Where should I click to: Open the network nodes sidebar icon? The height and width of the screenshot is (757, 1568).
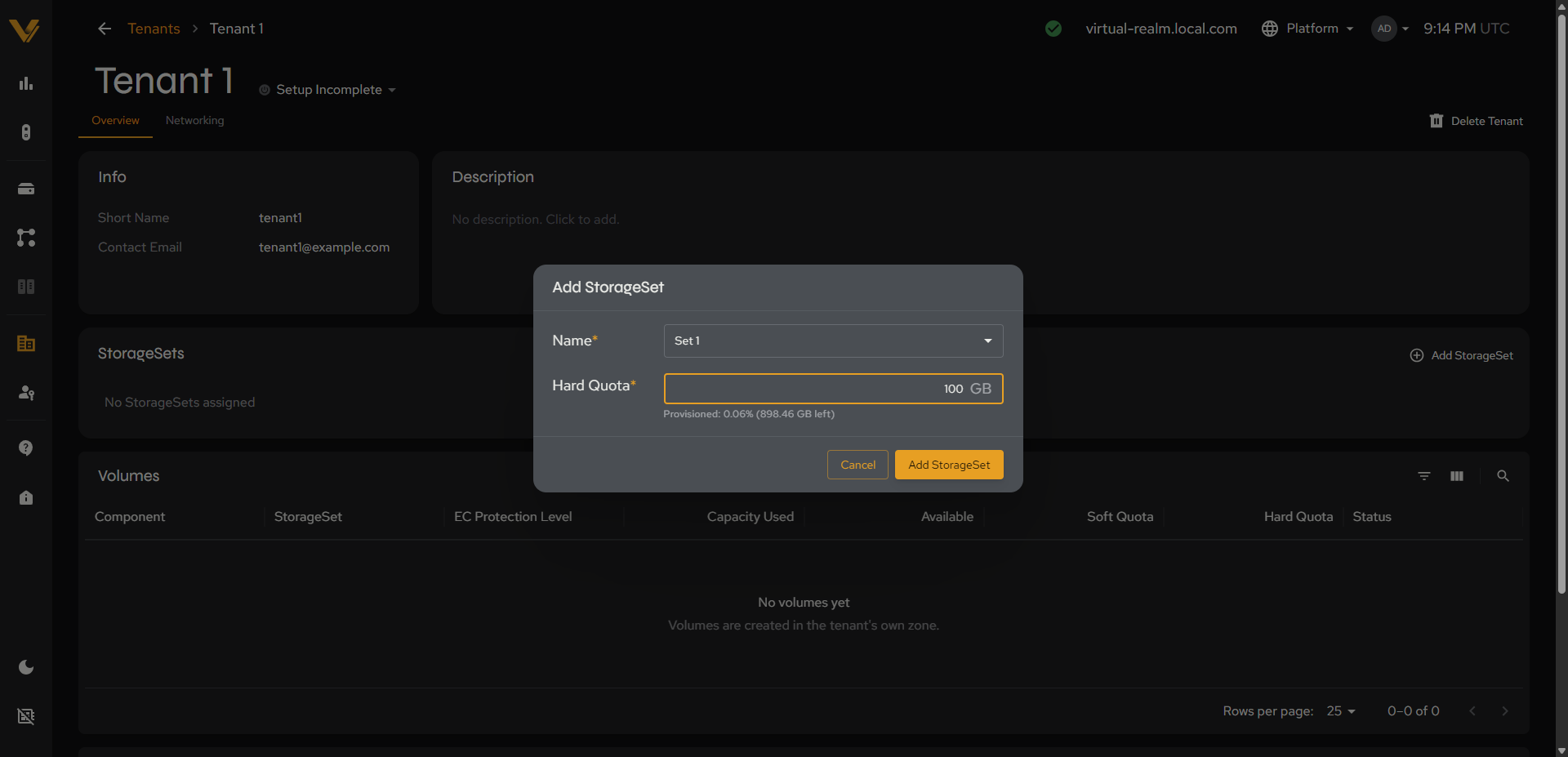[26, 238]
